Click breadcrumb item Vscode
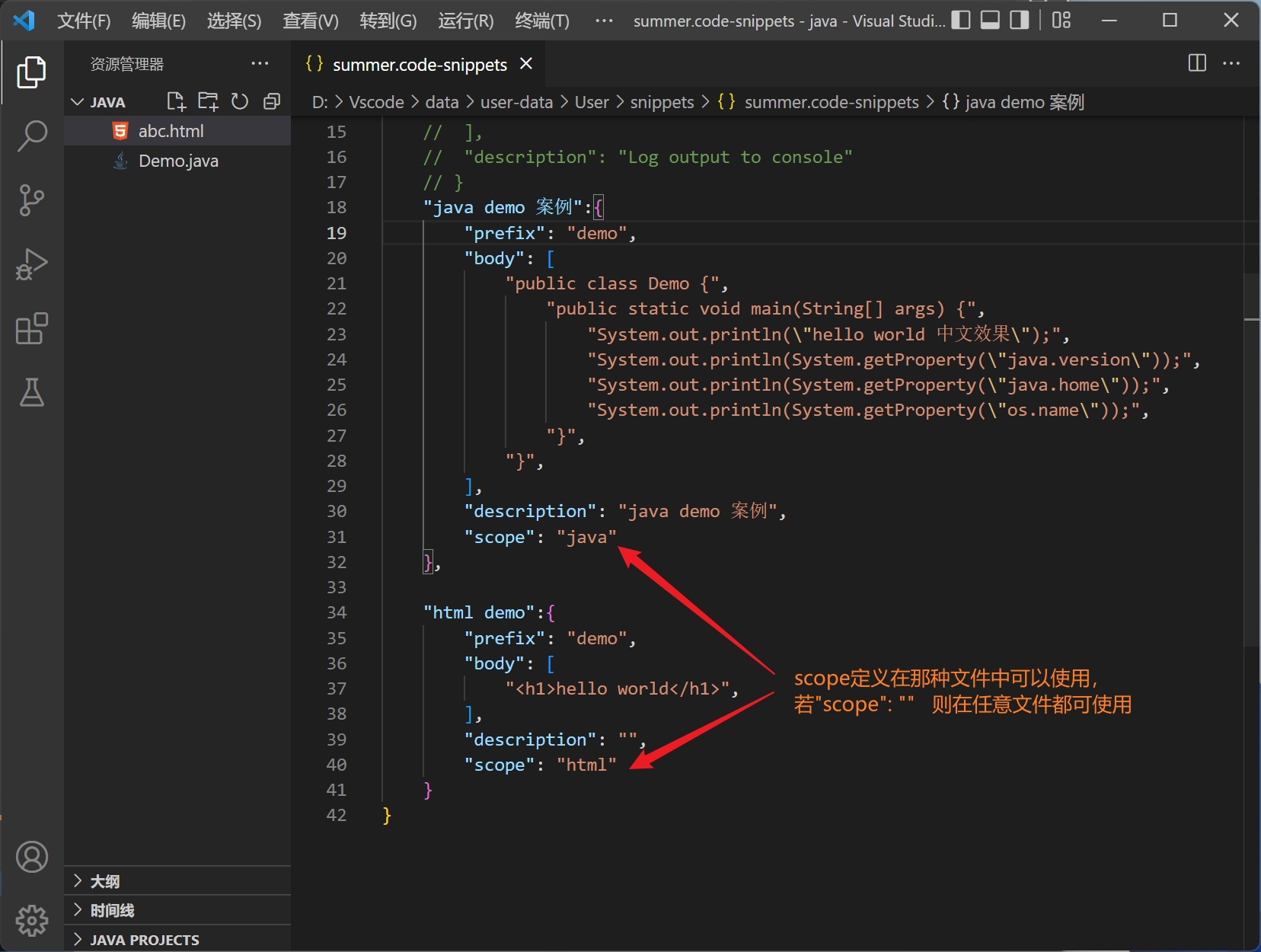Image resolution: width=1261 pixels, height=952 pixels. 376,102
